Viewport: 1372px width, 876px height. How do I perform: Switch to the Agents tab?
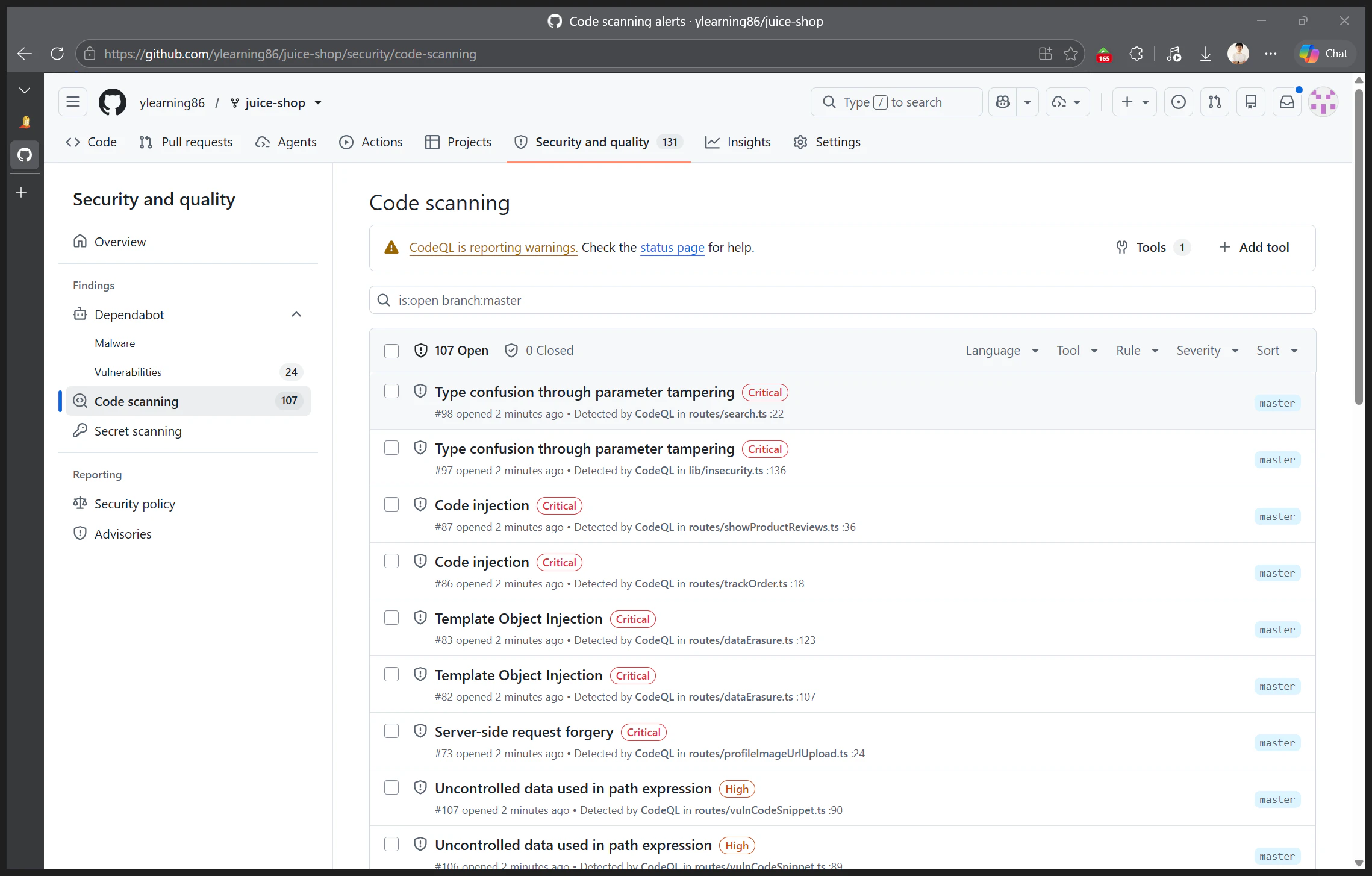tap(286, 142)
